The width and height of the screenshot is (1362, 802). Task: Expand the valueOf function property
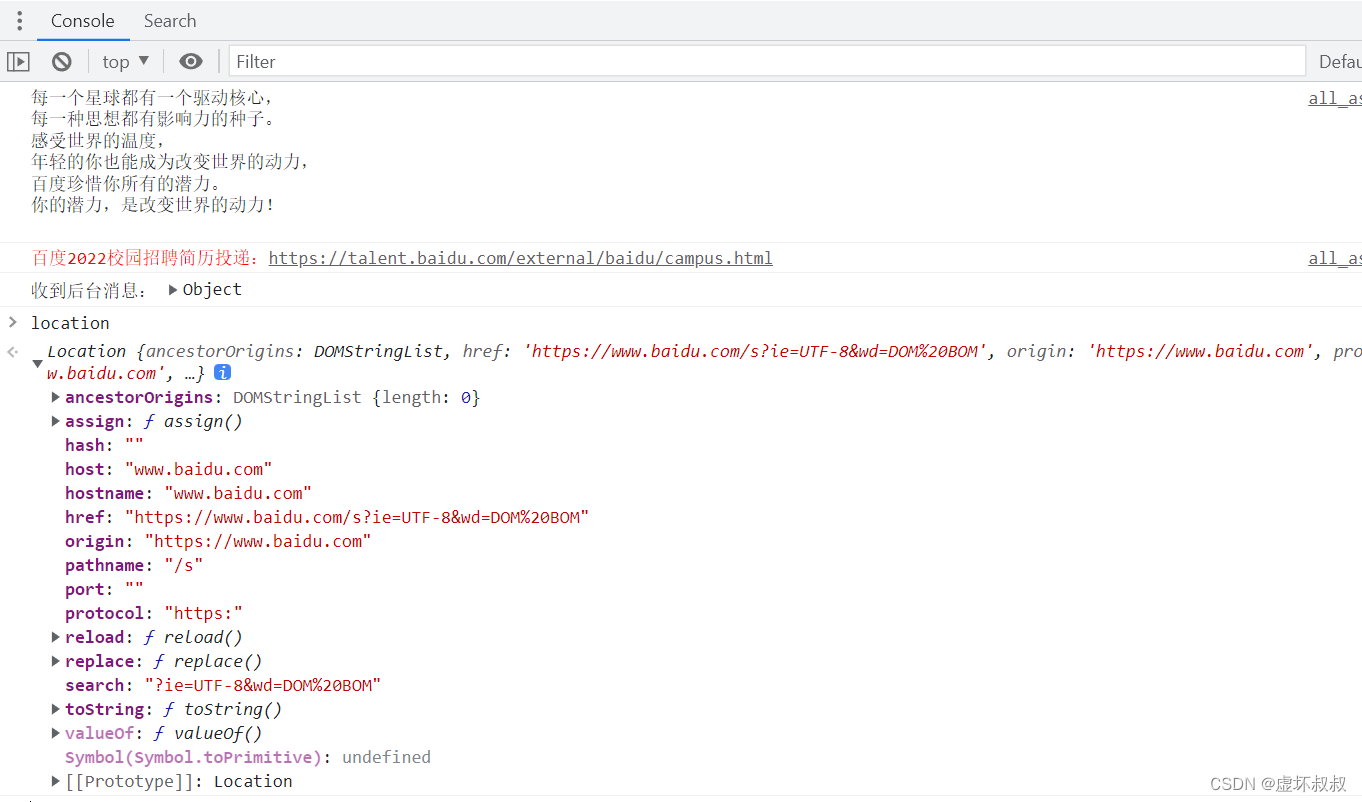click(x=56, y=733)
